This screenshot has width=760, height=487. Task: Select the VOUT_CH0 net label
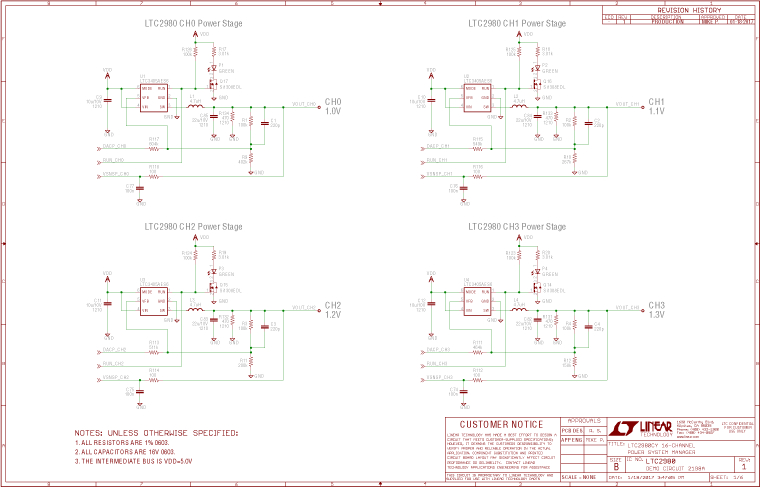304,104
